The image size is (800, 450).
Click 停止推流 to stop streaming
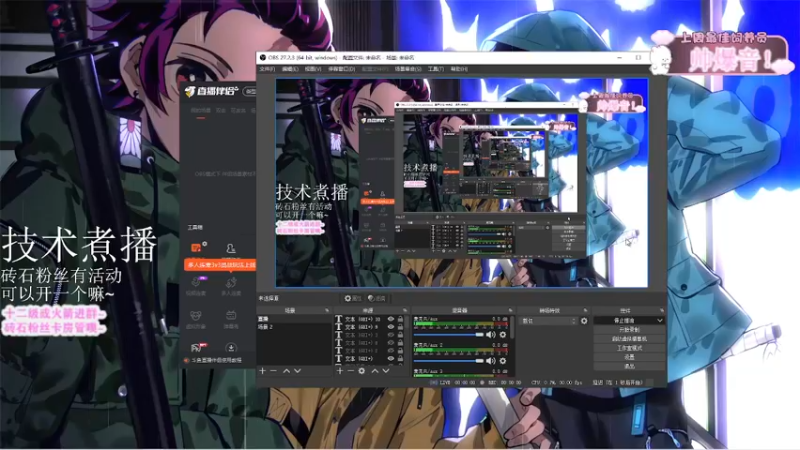click(x=624, y=320)
